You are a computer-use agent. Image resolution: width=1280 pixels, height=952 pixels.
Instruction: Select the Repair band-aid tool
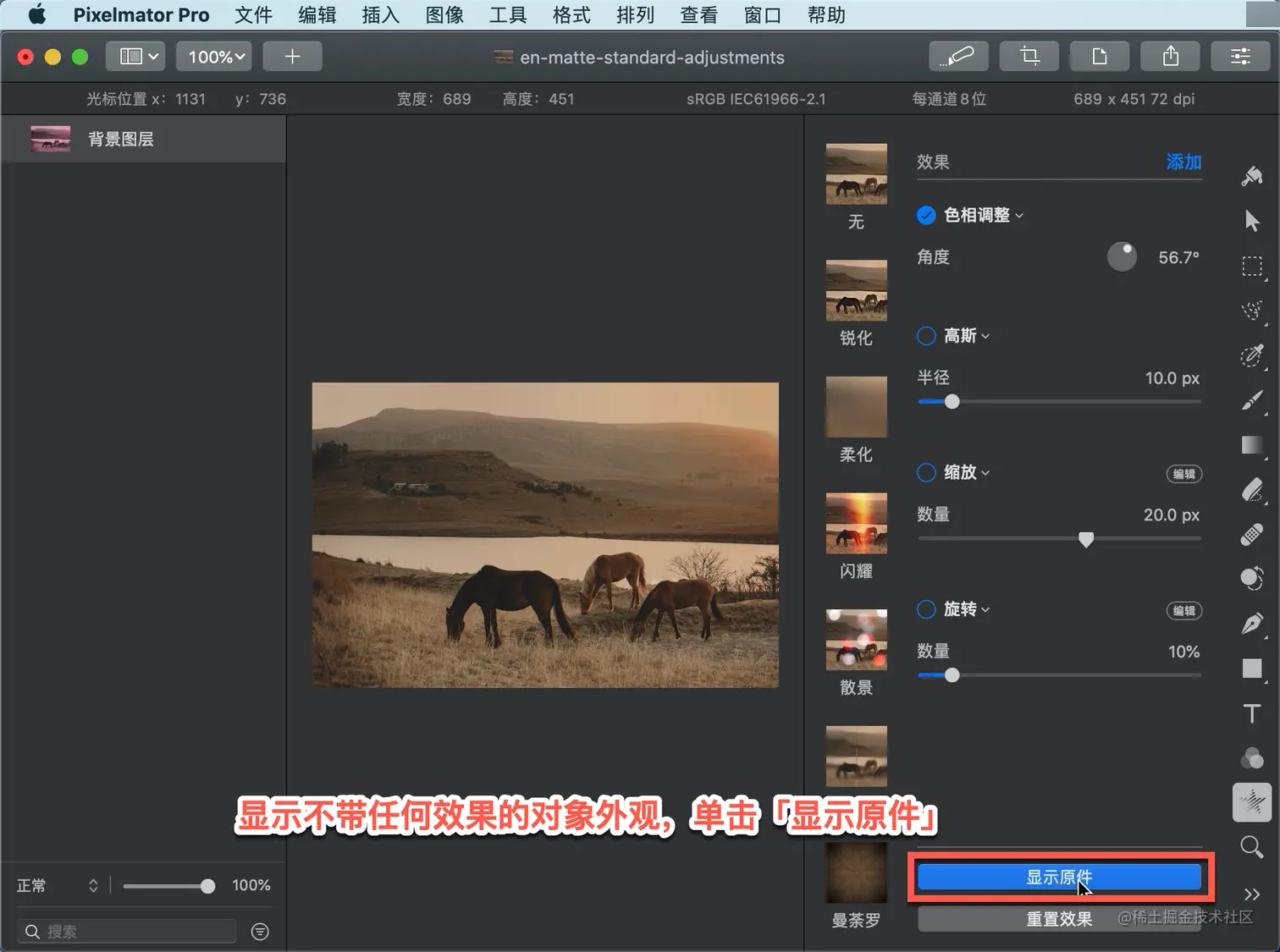(1252, 535)
